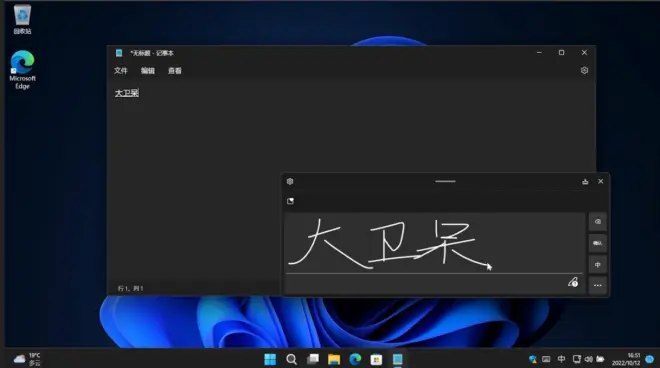This screenshot has height=368, width=660.
Task: Open the more options ellipsis button
Action: pyautogui.click(x=598, y=285)
